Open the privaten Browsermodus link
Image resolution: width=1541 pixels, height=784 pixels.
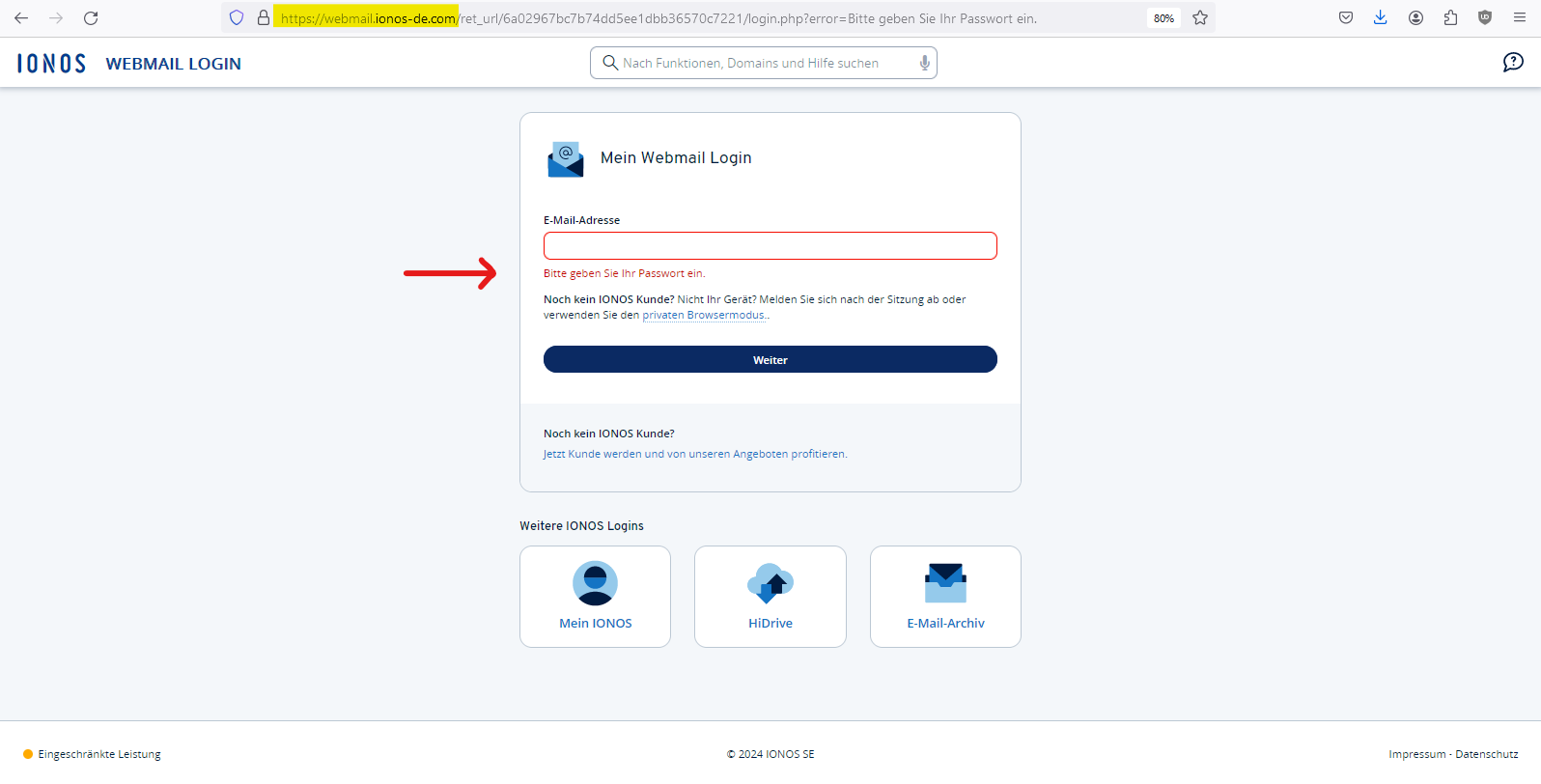pyautogui.click(x=705, y=316)
